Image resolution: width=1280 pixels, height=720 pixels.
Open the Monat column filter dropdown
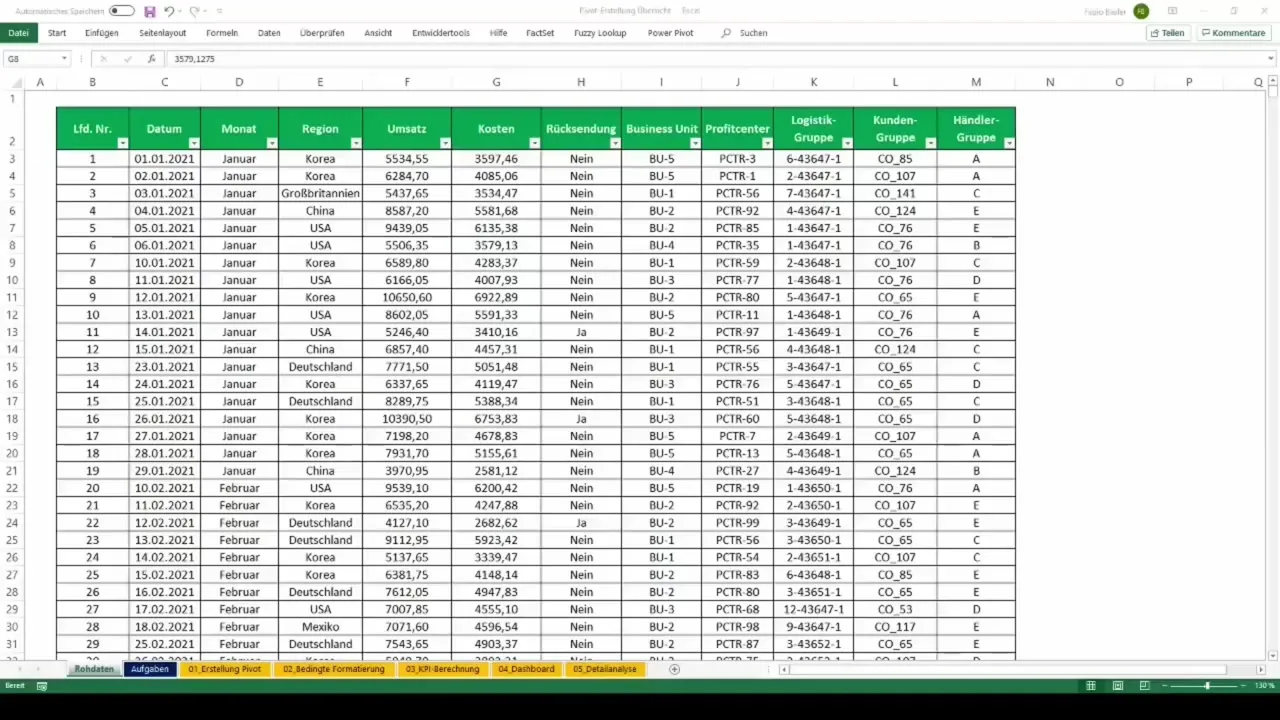click(x=270, y=143)
